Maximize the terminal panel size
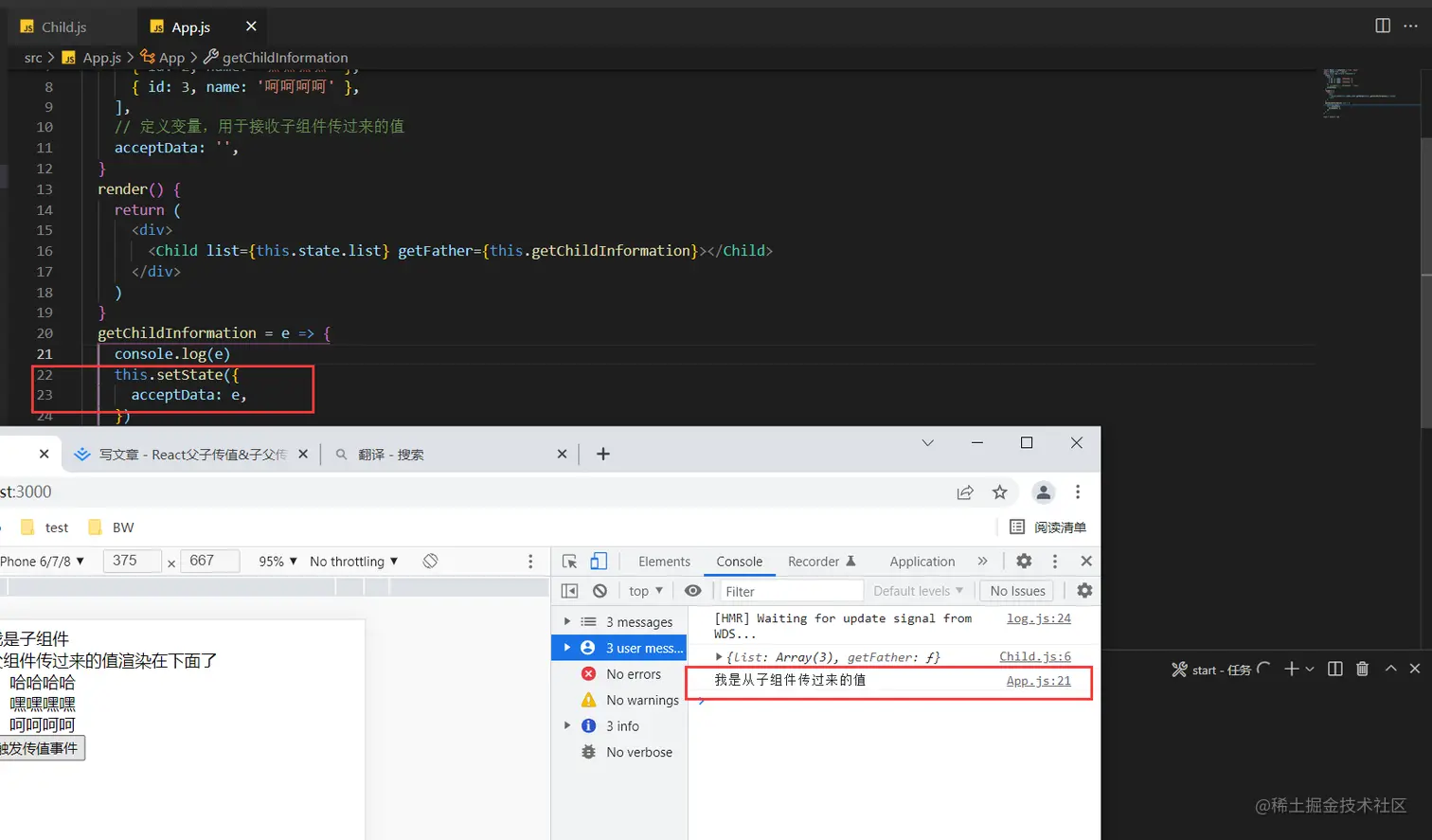The width and height of the screenshot is (1432, 840). pyautogui.click(x=1390, y=669)
